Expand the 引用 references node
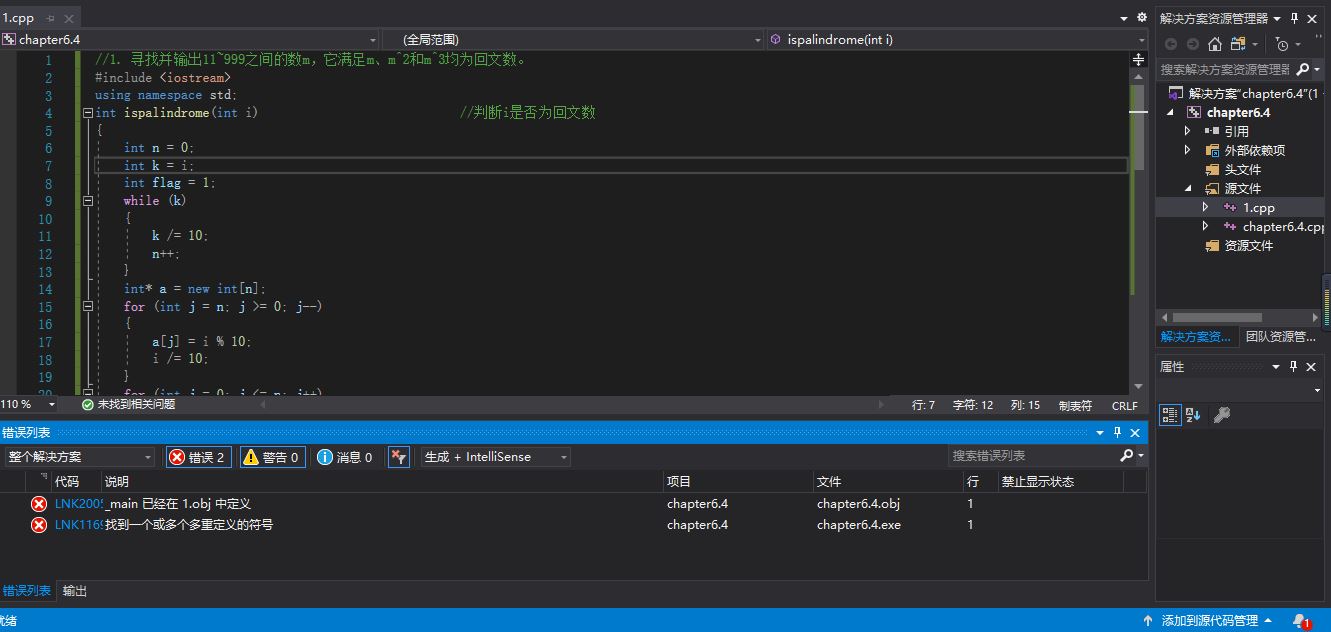The image size is (1331, 632). pos(1188,131)
